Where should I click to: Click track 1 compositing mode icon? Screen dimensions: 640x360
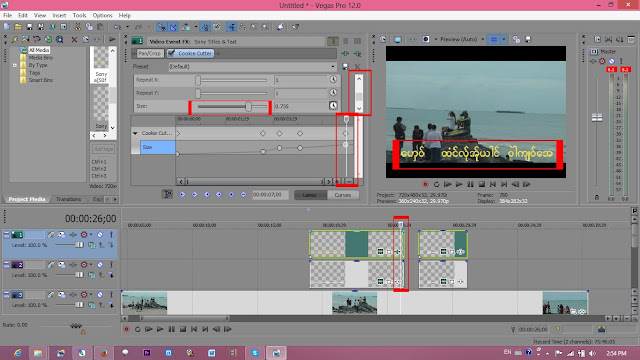91,245
